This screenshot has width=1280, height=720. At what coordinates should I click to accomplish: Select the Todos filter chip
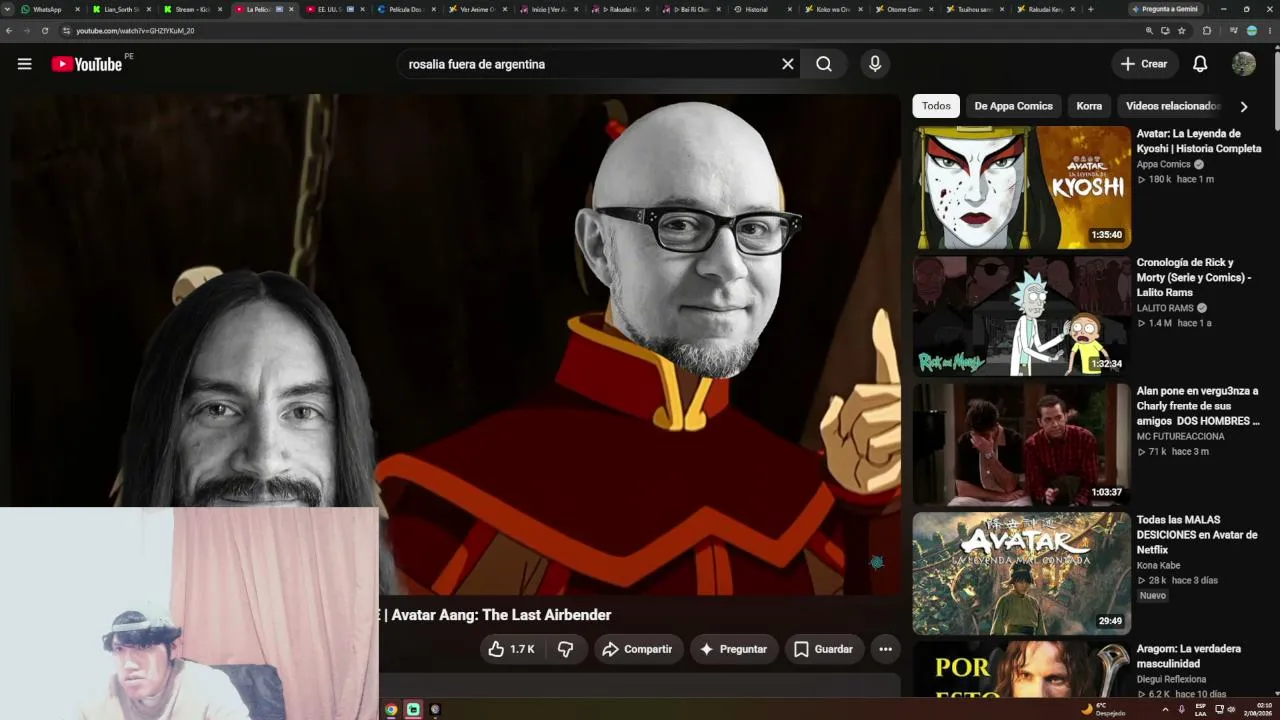click(x=936, y=106)
